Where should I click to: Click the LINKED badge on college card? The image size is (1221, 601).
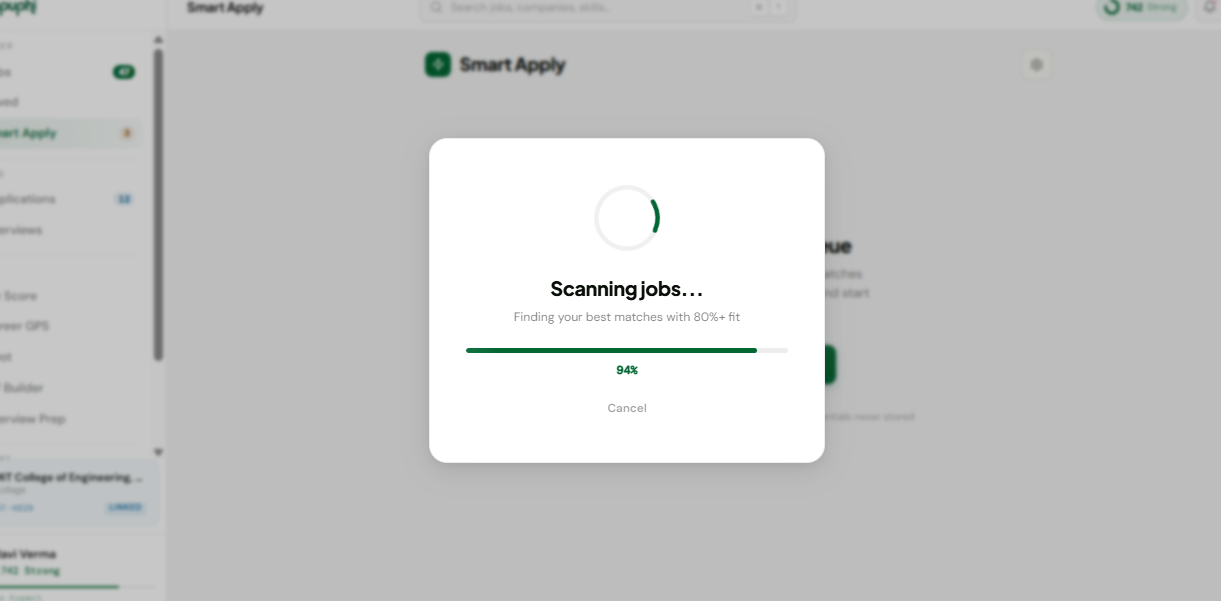tap(125, 508)
